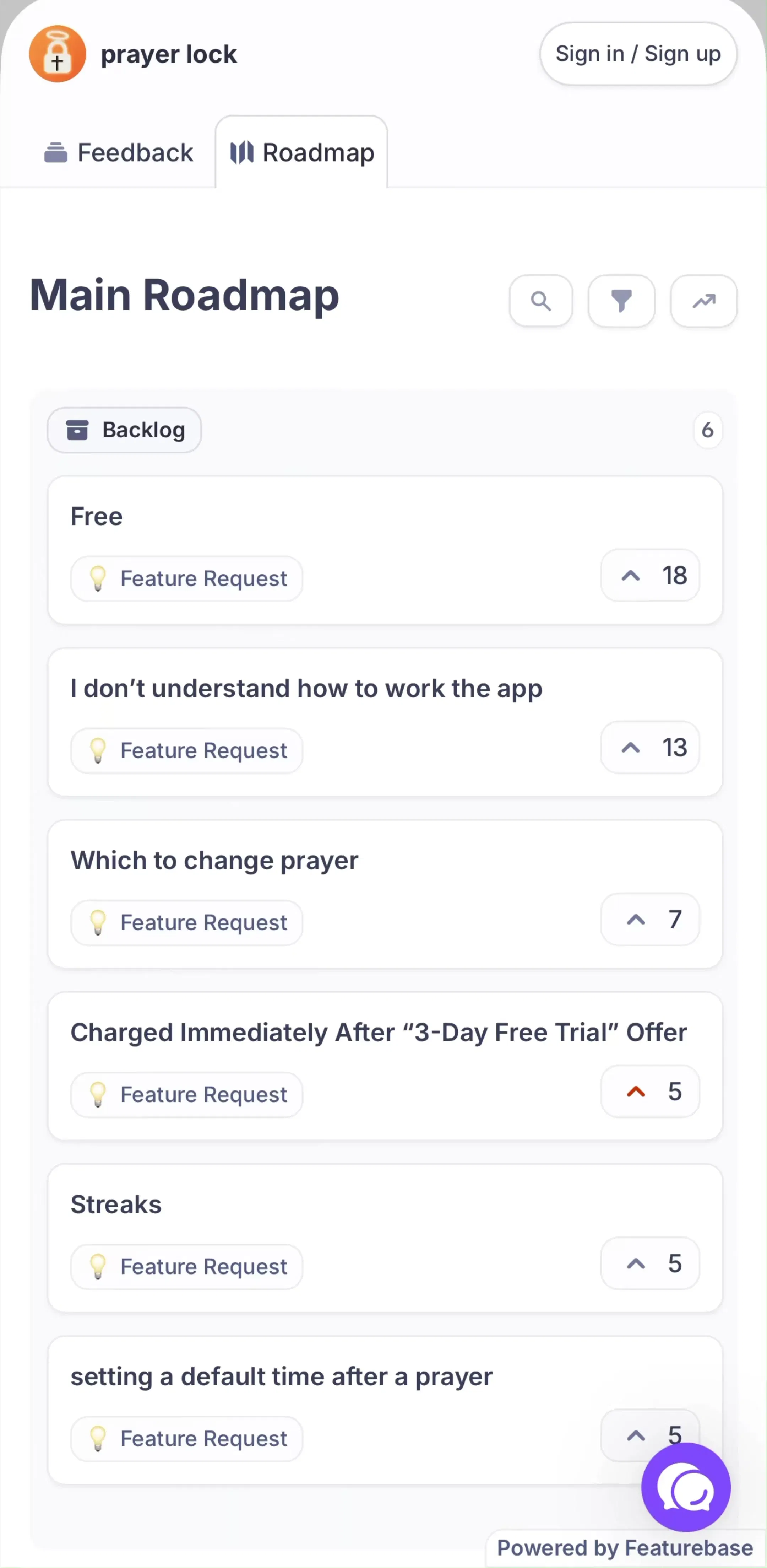
Task: Open the roadmap search icon
Action: (541, 301)
